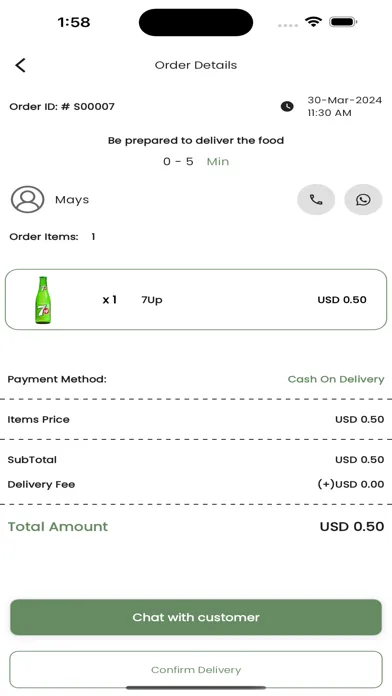This screenshot has width=392, height=696.
Task: Tap the 30-Mar-2024 order date text
Action: [x=345, y=100]
